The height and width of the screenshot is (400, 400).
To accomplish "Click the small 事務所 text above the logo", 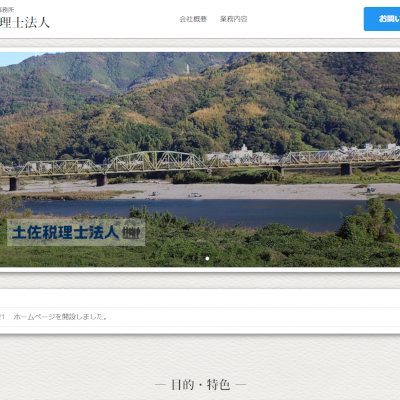I will point(7,10).
